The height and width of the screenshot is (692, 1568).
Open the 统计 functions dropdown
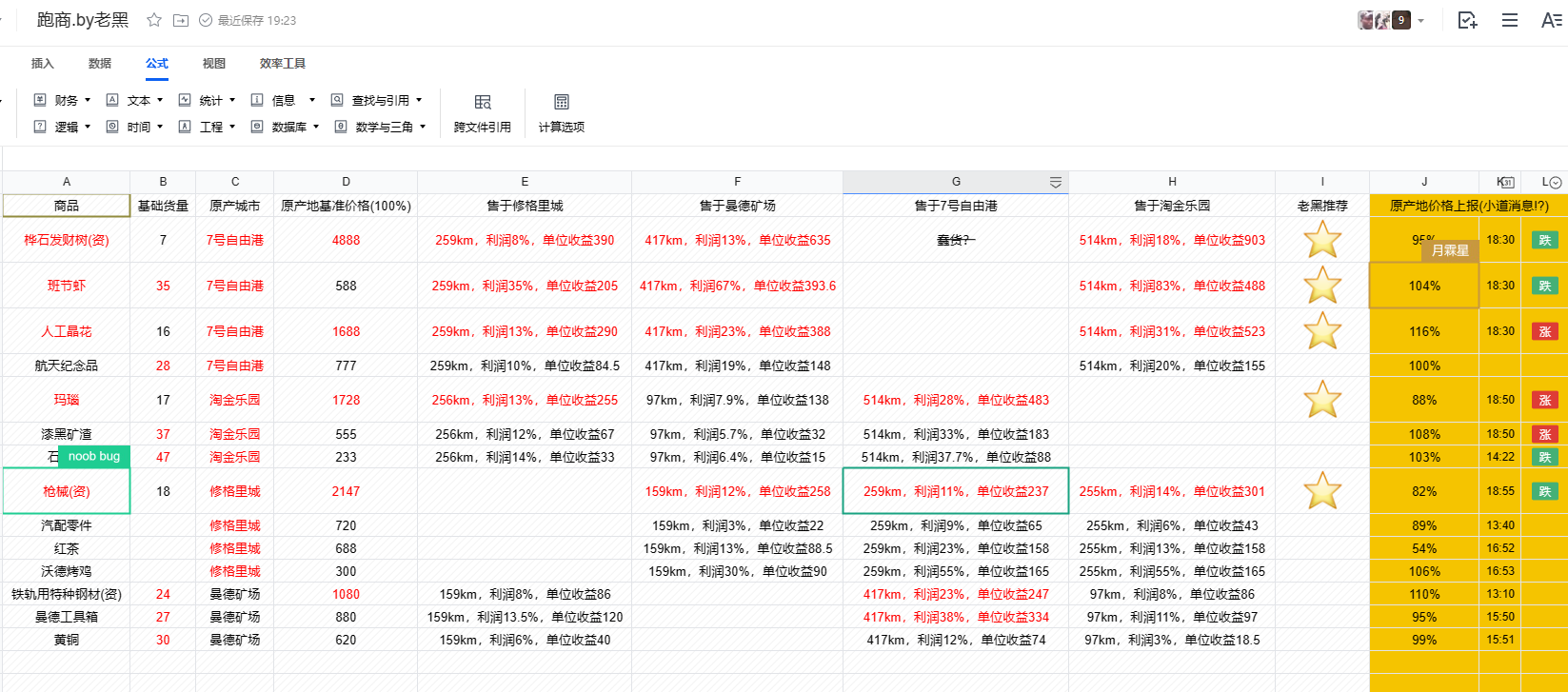pos(207,100)
